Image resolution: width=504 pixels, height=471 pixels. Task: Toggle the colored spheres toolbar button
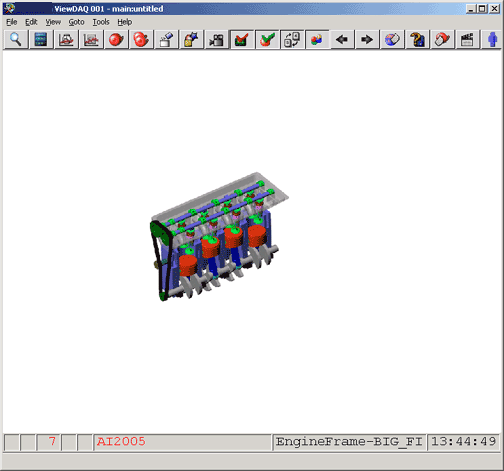click(x=317, y=40)
